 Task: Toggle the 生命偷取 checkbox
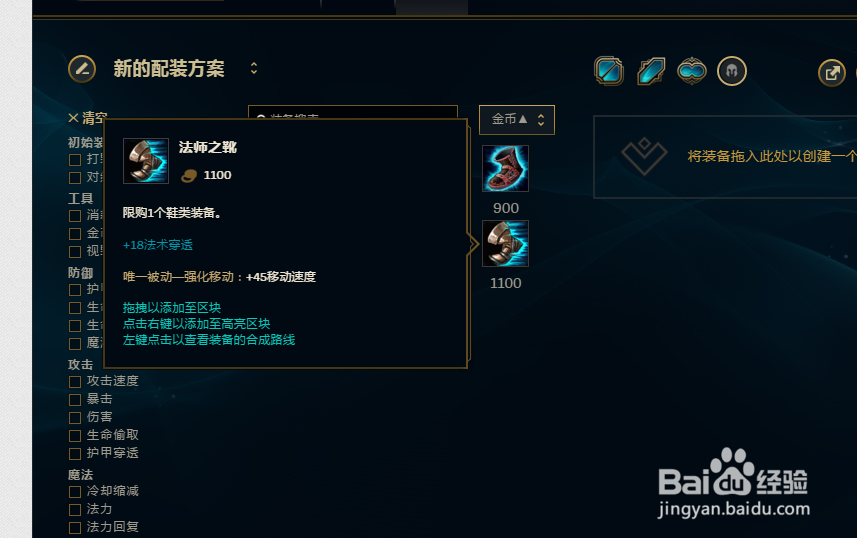pyautogui.click(x=75, y=436)
